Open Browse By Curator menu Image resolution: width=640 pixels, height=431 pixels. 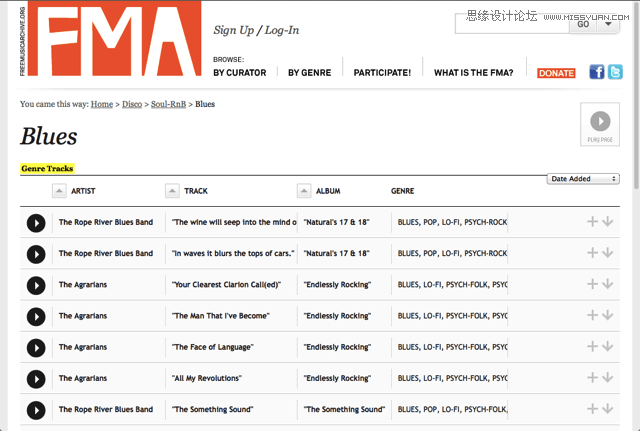(240, 73)
